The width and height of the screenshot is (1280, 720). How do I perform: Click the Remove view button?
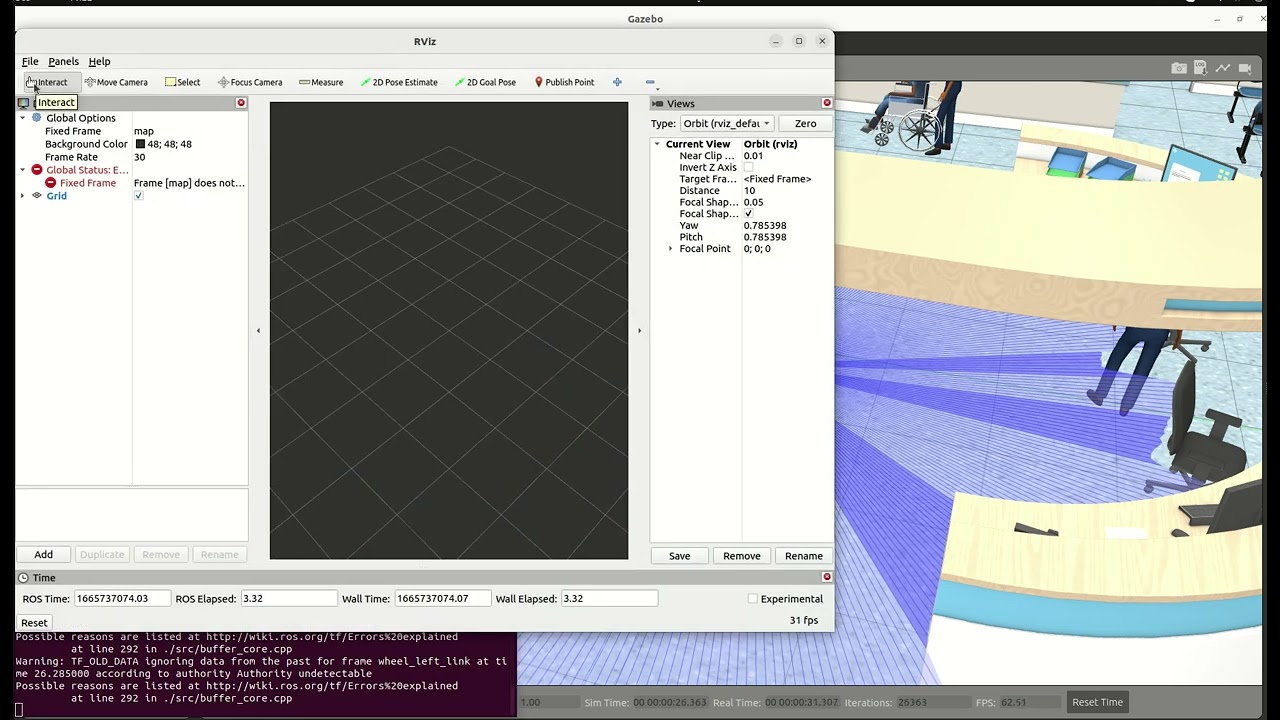[741, 556]
